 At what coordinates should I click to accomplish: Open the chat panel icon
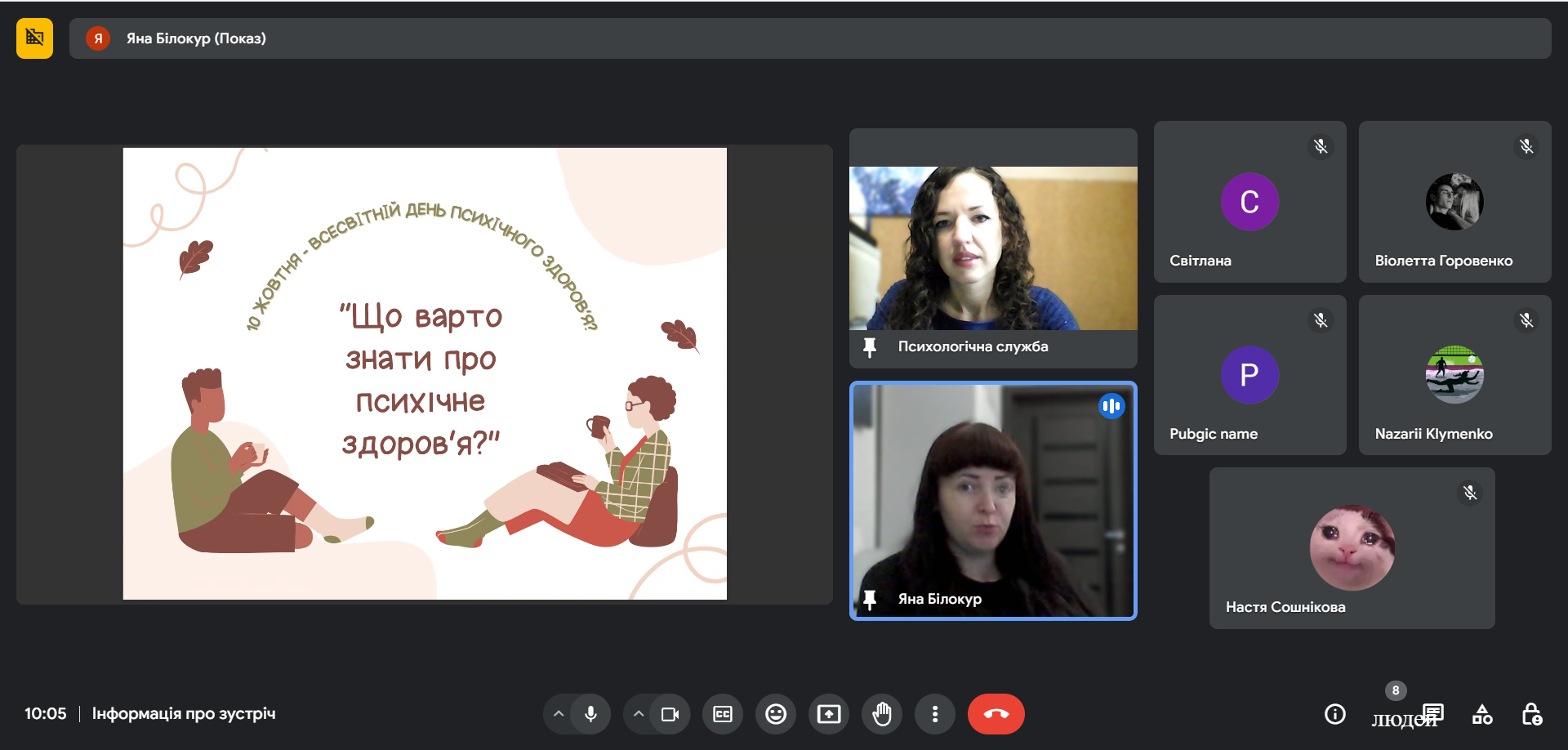click(1433, 713)
